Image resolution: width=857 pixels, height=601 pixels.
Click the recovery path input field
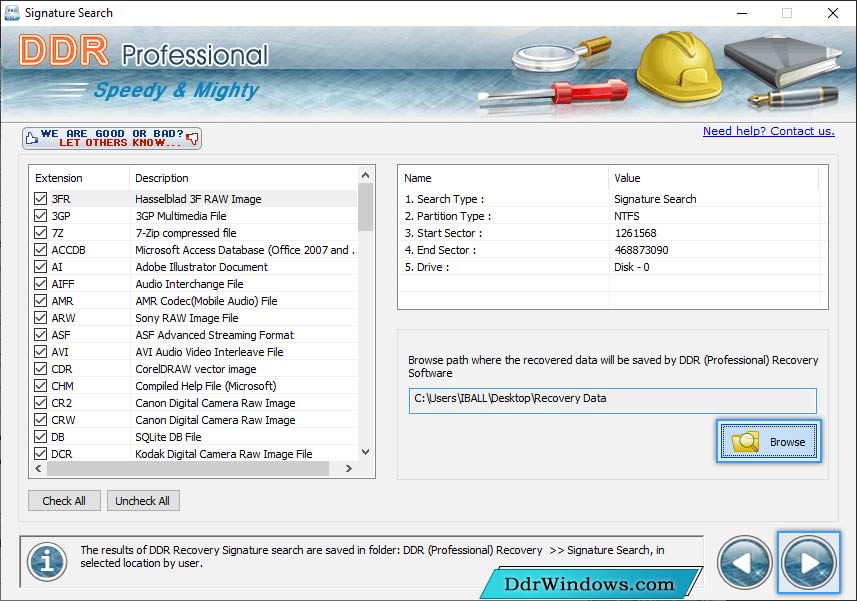click(612, 400)
